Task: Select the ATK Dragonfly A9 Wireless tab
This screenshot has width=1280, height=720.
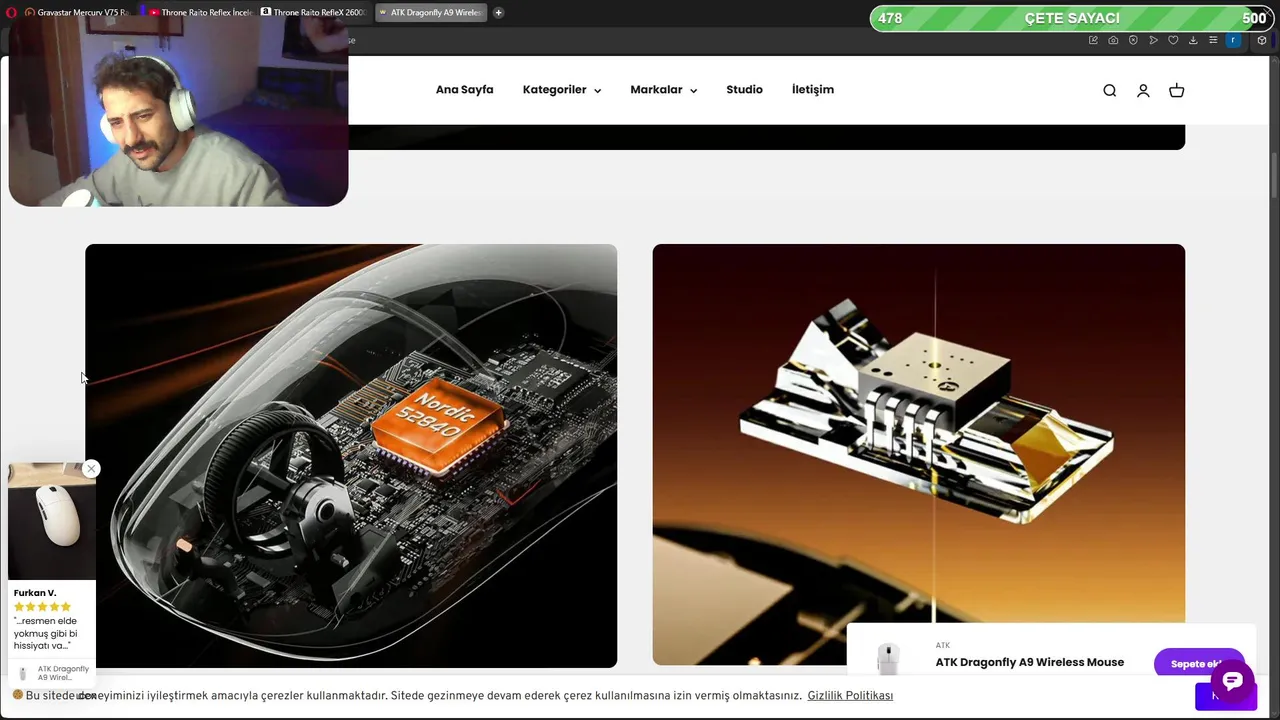Action: click(431, 13)
